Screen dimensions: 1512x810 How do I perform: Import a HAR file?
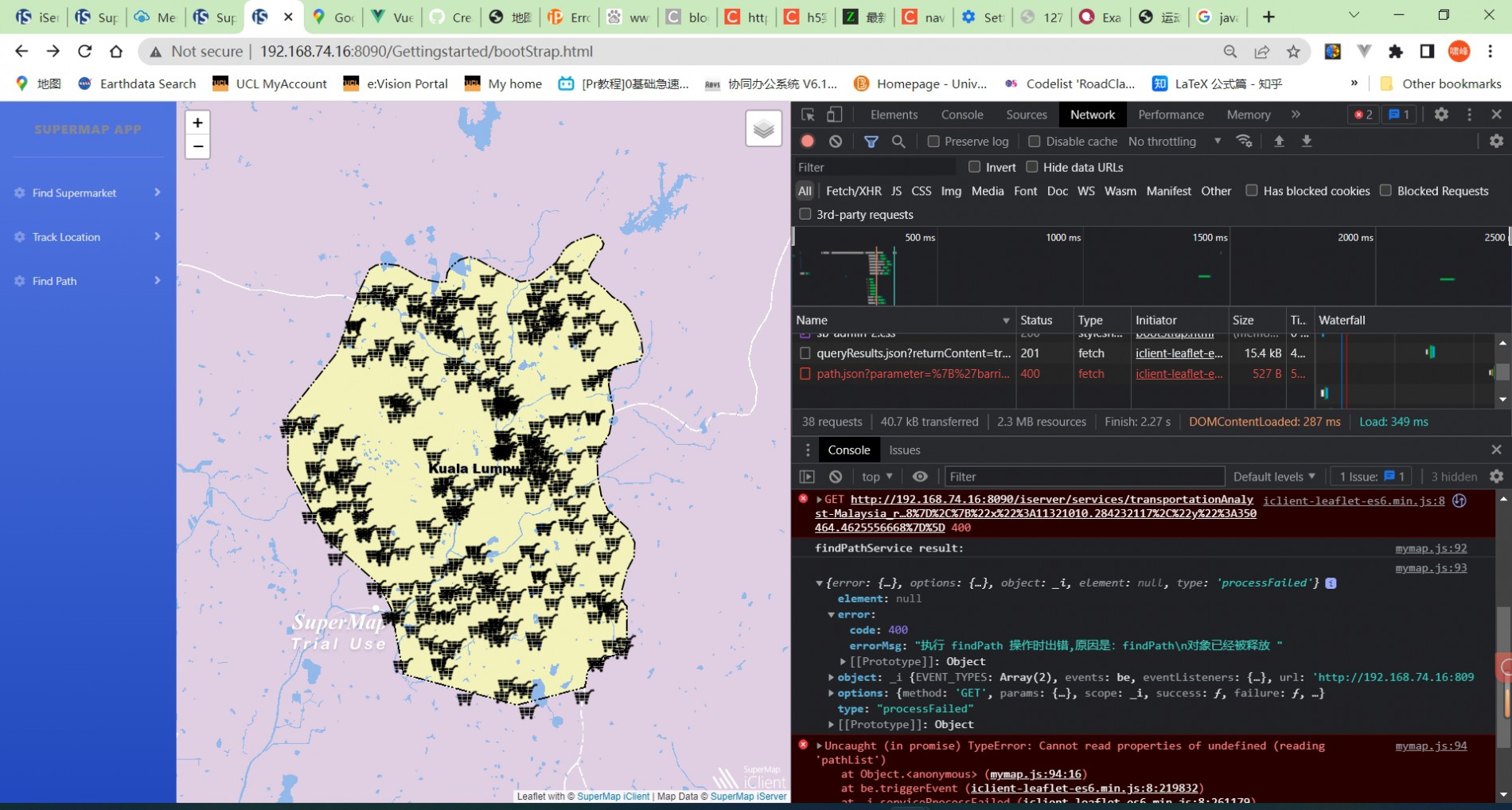(1279, 141)
